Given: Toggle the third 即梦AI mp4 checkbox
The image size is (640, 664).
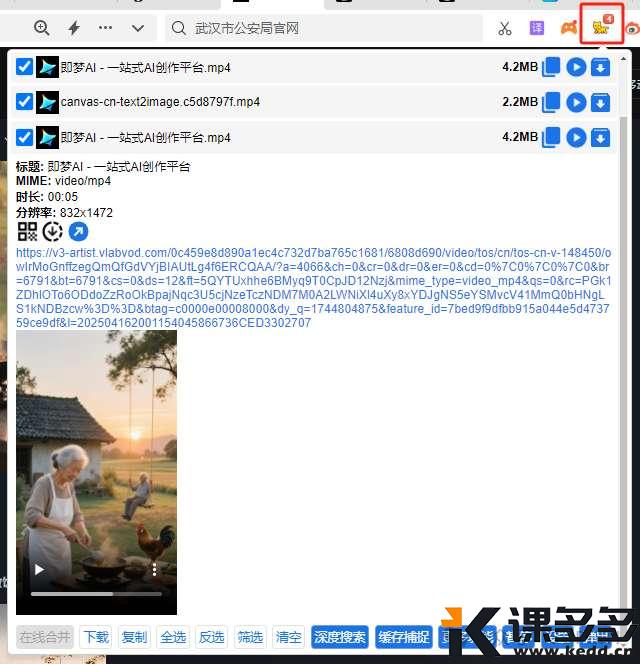Looking at the screenshot, I should (x=25, y=137).
